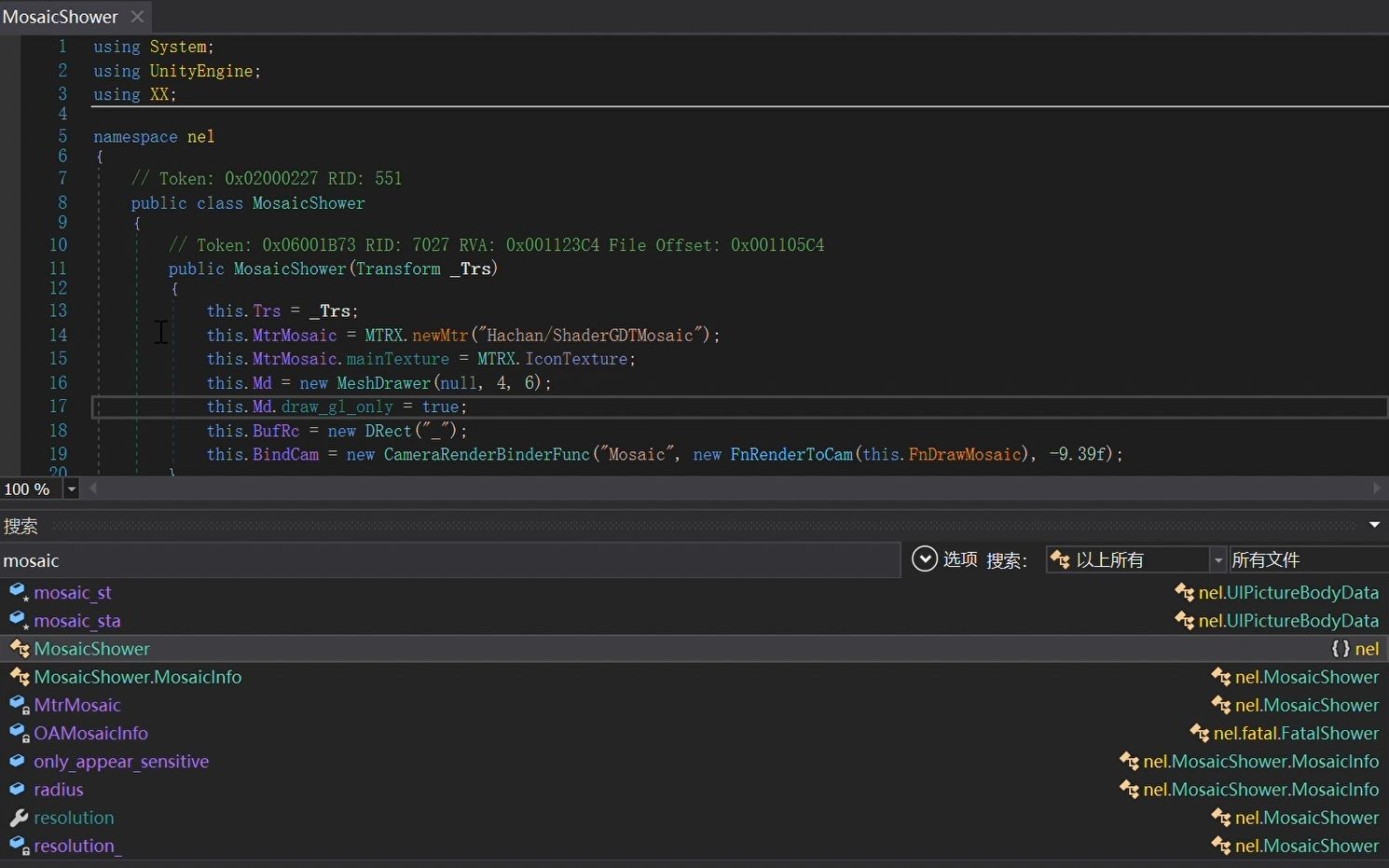Select the mosaic_st search result
The image size is (1389, 868).
[x=73, y=593]
